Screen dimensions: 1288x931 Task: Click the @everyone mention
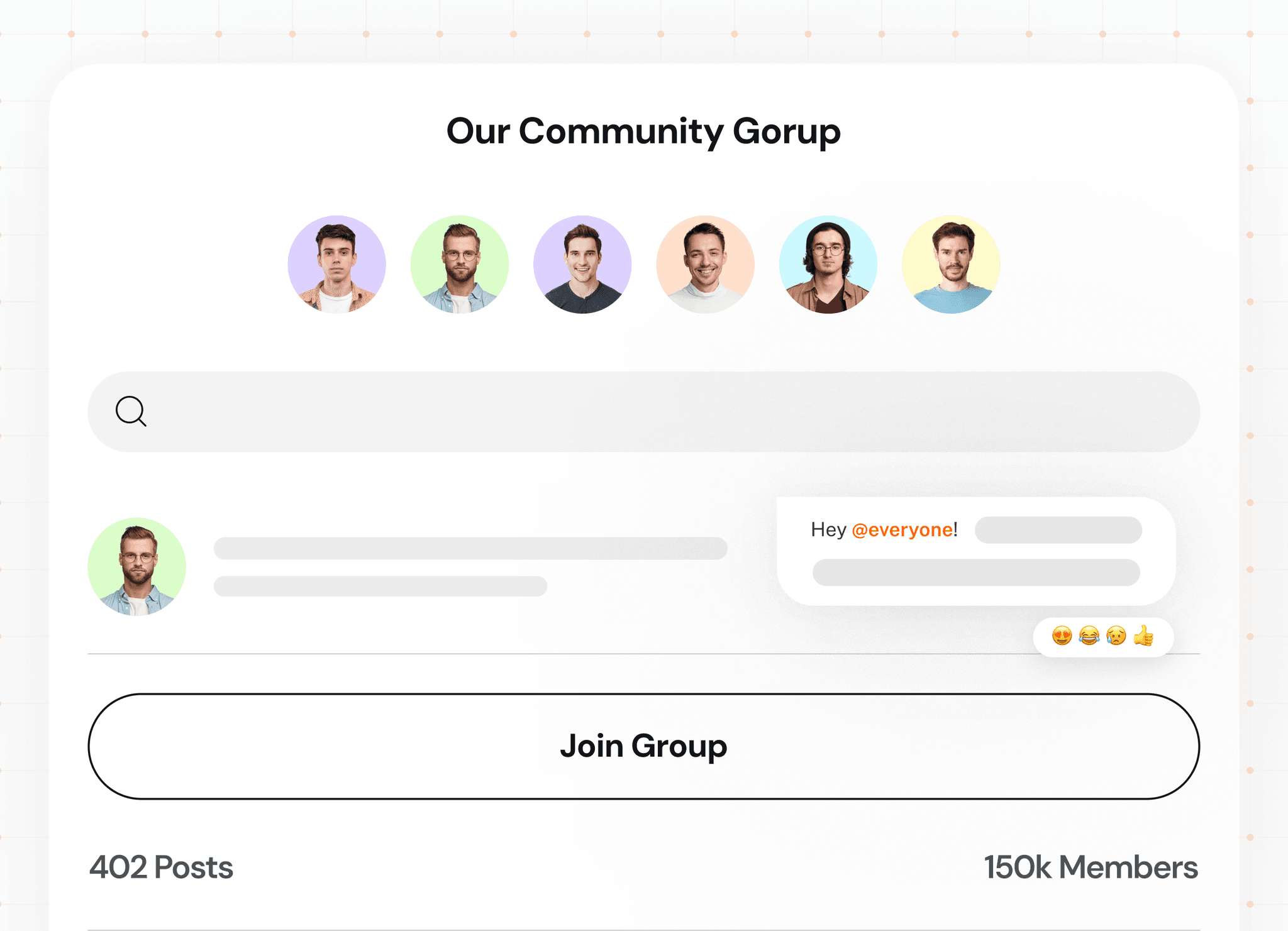tap(902, 530)
